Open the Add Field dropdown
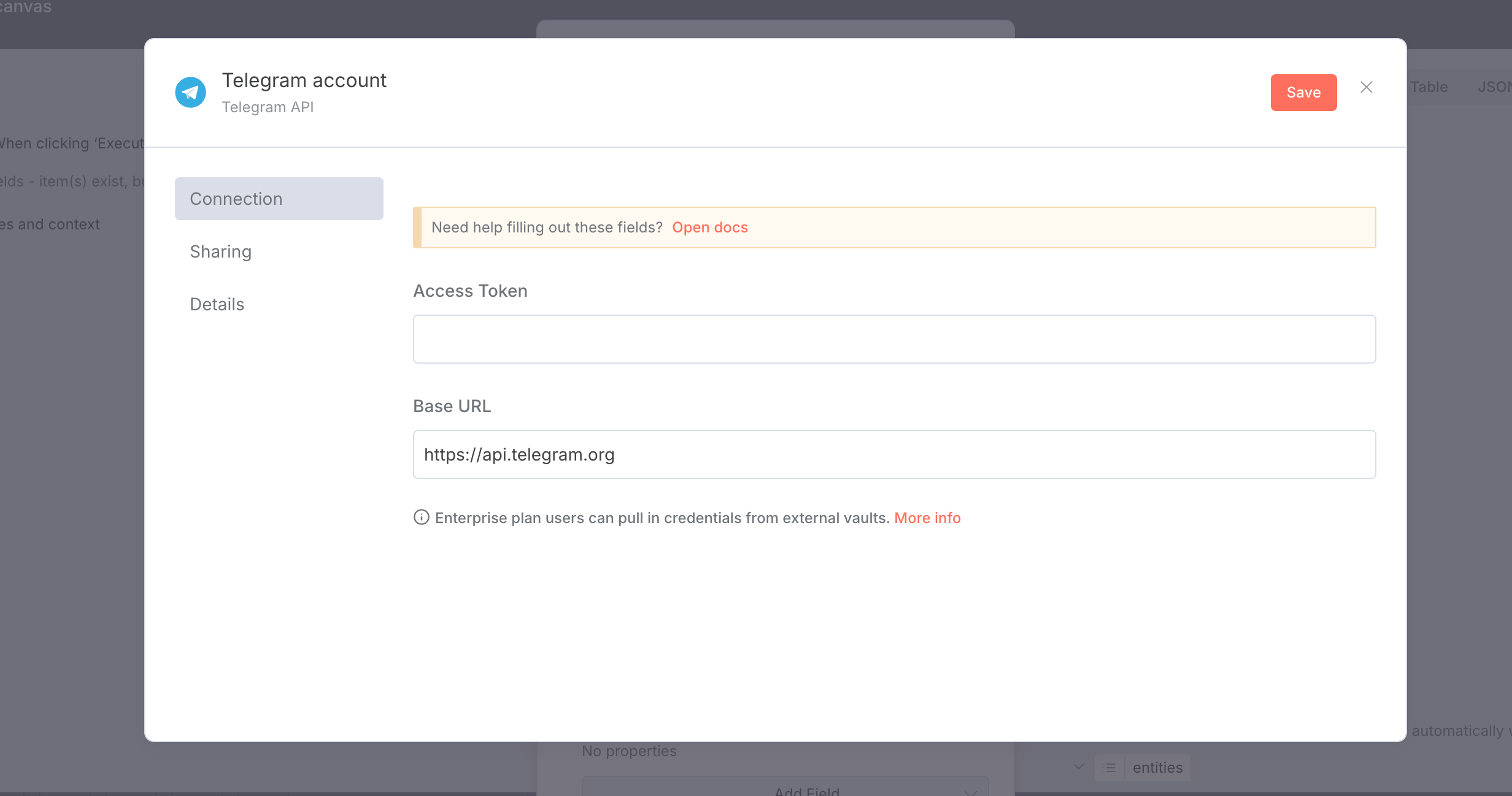The width and height of the screenshot is (1512, 796). click(806, 790)
